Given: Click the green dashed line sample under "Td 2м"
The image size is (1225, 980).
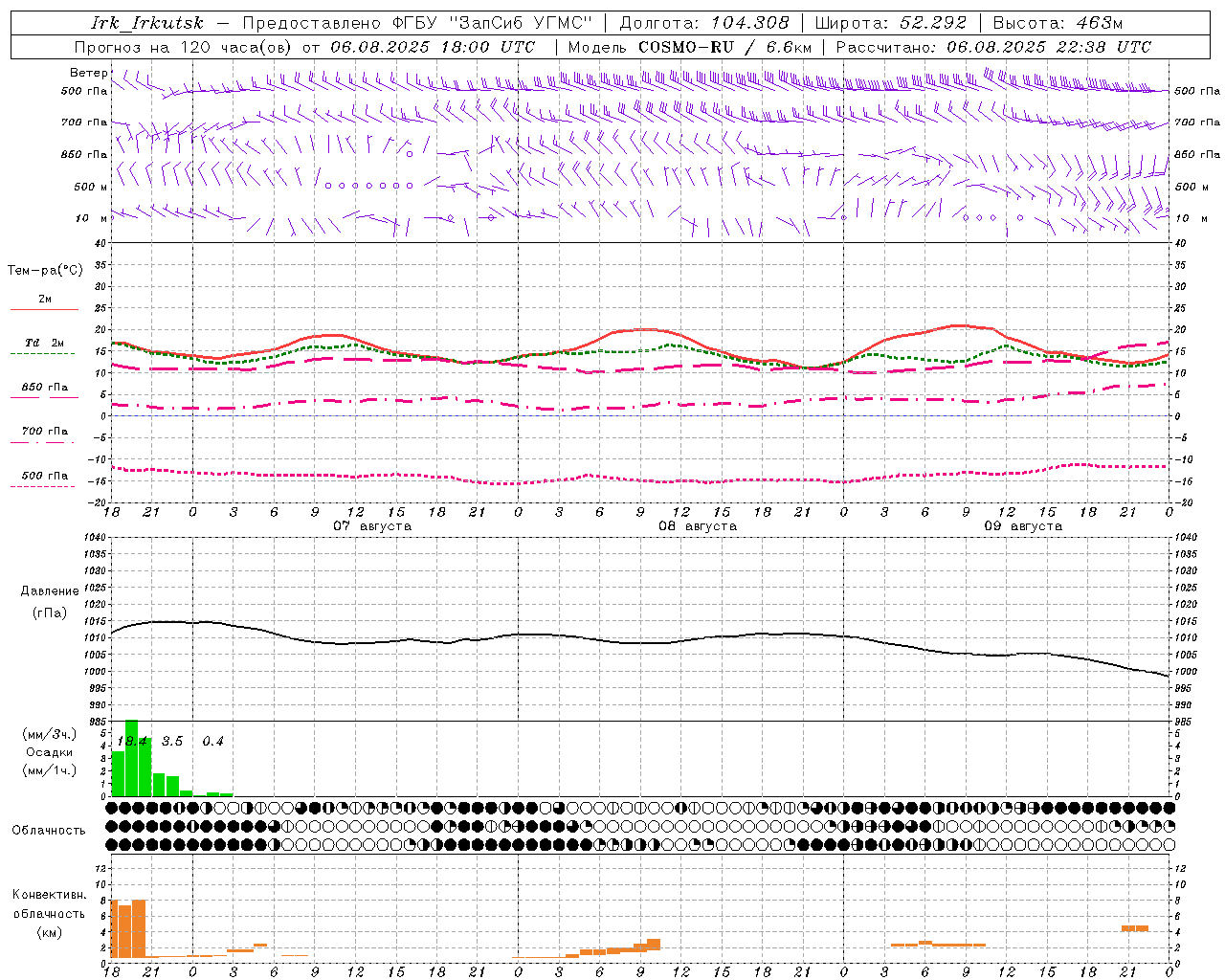Looking at the screenshot, I should [x=42, y=354].
